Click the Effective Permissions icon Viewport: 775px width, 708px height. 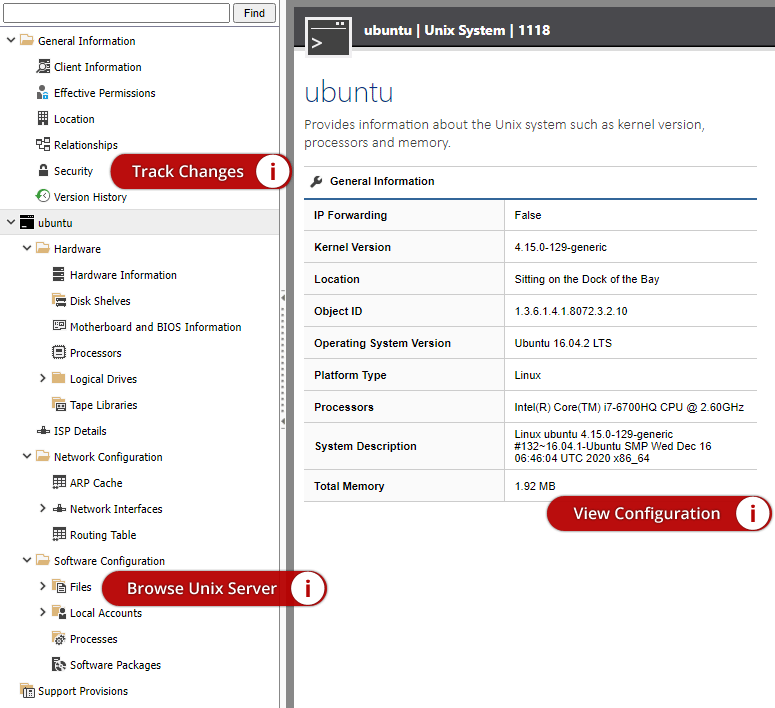pos(43,93)
